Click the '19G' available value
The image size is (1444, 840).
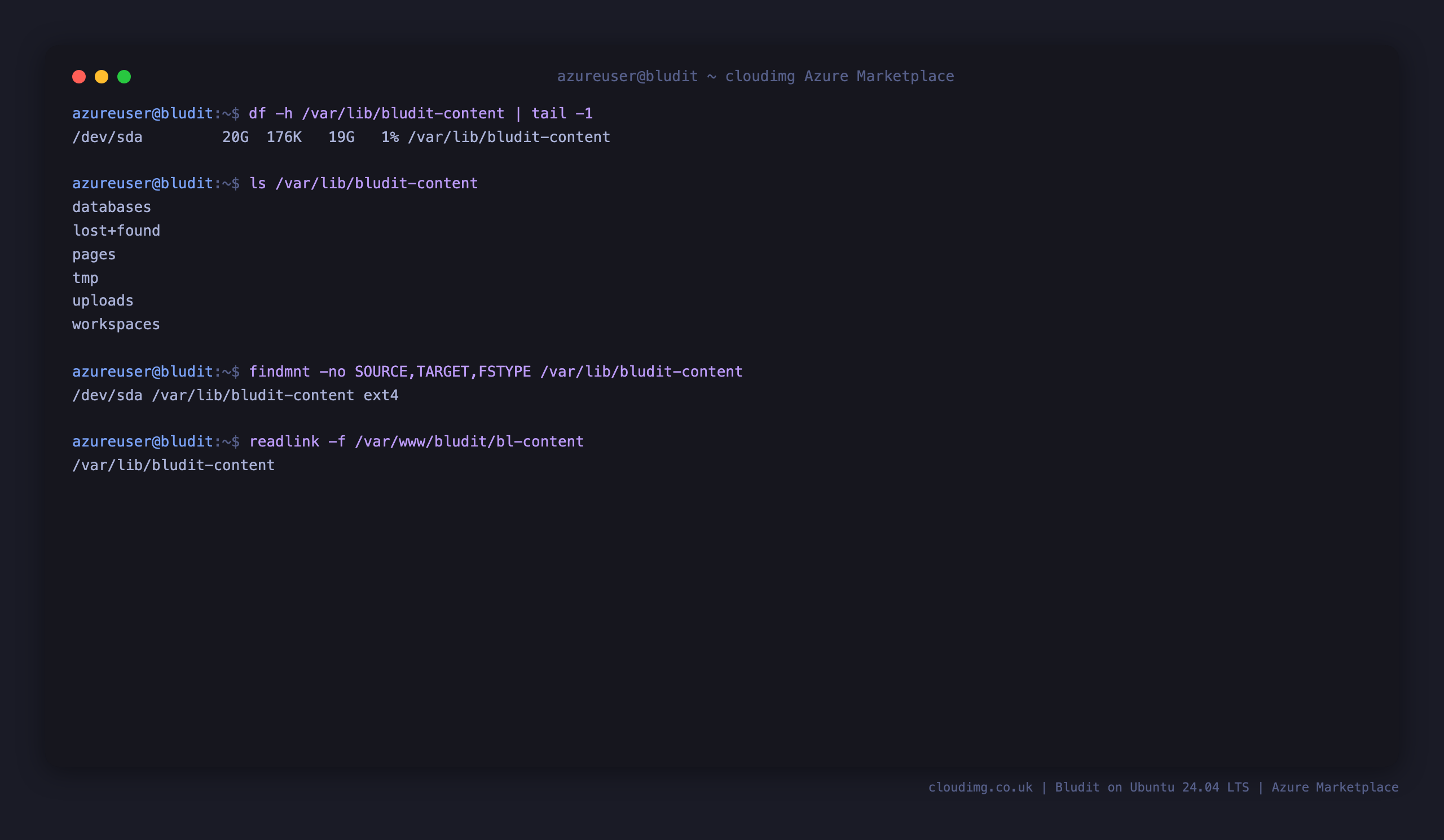pos(341,138)
